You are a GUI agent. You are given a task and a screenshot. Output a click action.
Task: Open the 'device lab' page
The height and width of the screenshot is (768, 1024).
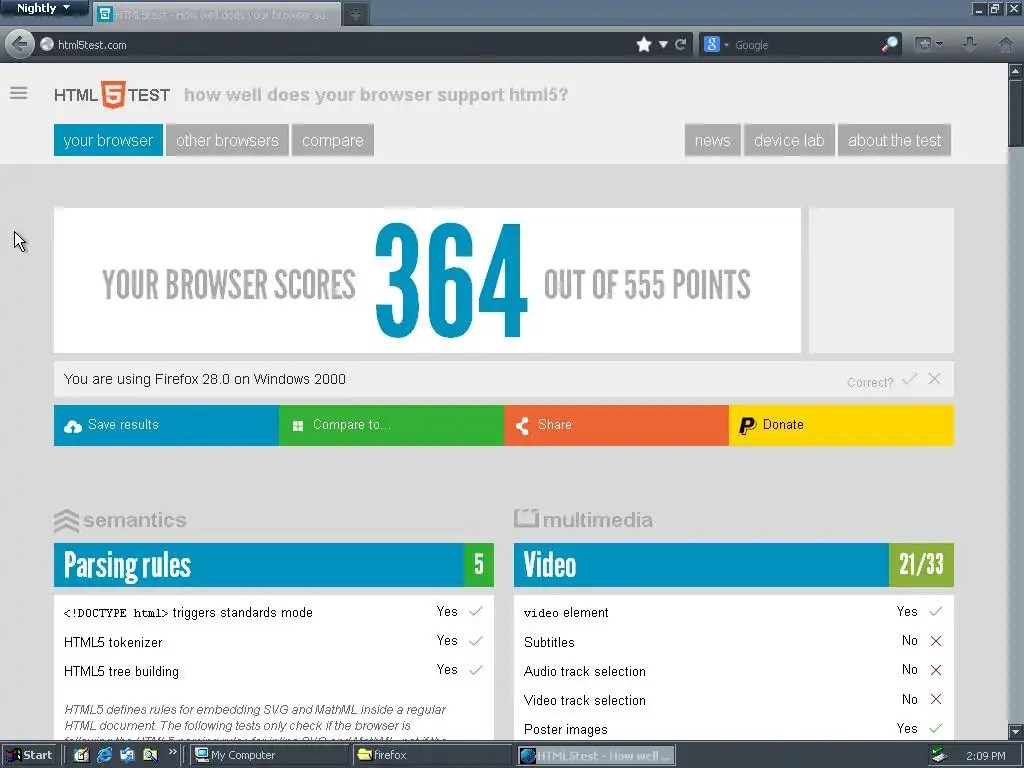click(790, 140)
